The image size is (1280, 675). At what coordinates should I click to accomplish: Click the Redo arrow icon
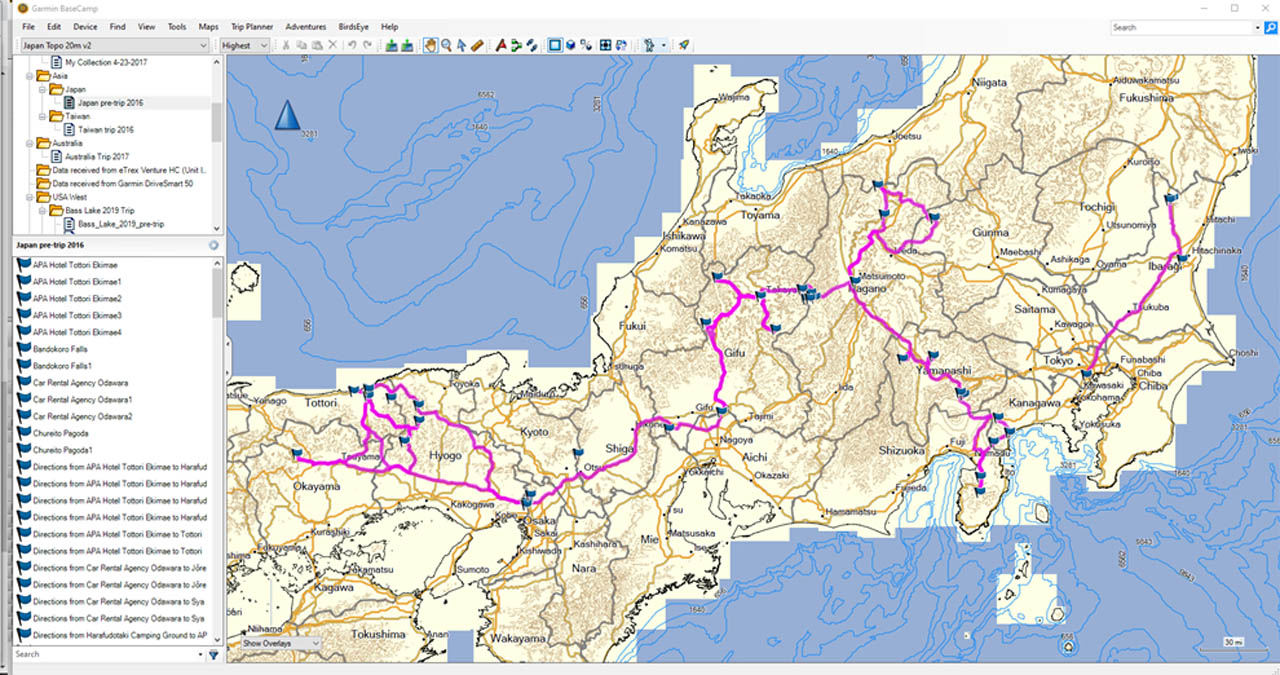coord(367,45)
